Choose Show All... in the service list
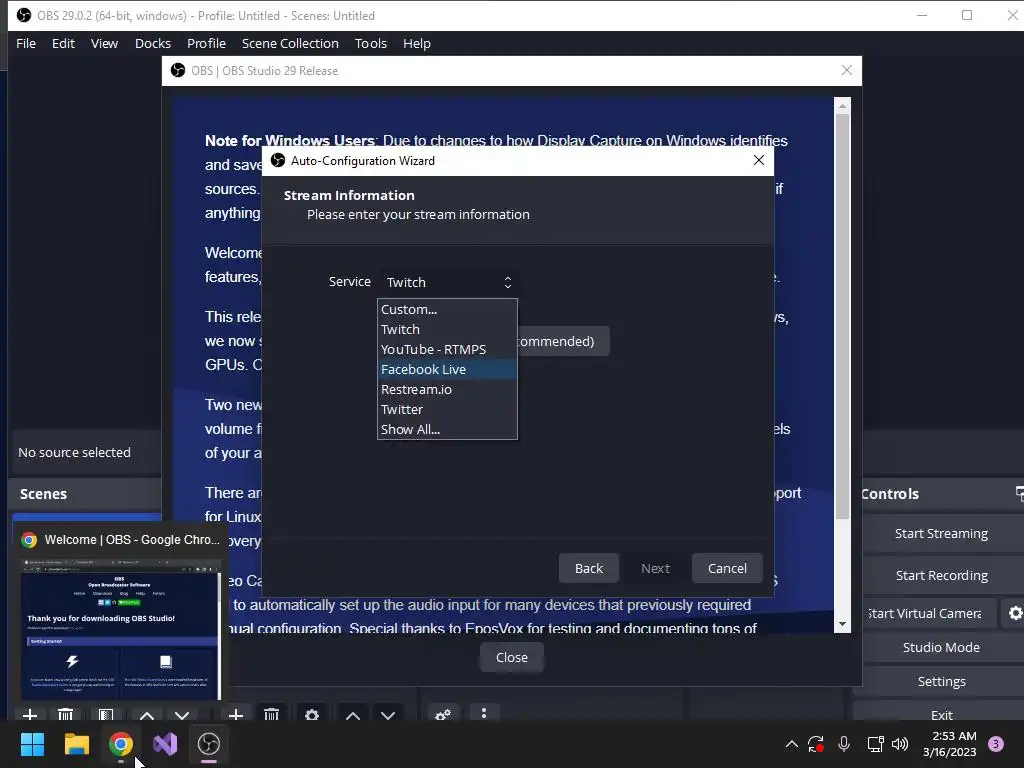The height and width of the screenshot is (768, 1024). point(447,429)
